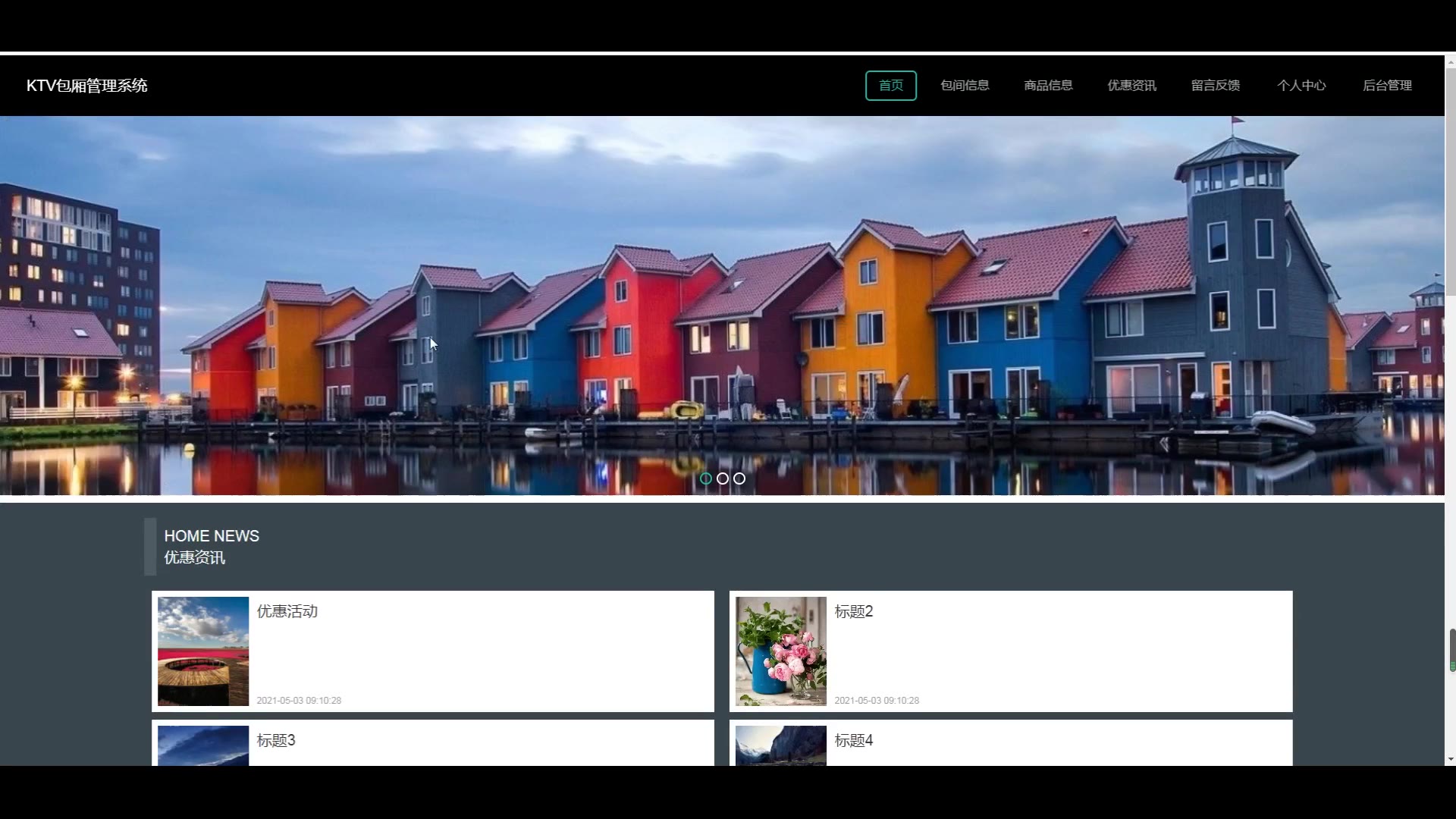Go to 后台管理 in the navigation bar
The height and width of the screenshot is (819, 1456).
tap(1387, 86)
